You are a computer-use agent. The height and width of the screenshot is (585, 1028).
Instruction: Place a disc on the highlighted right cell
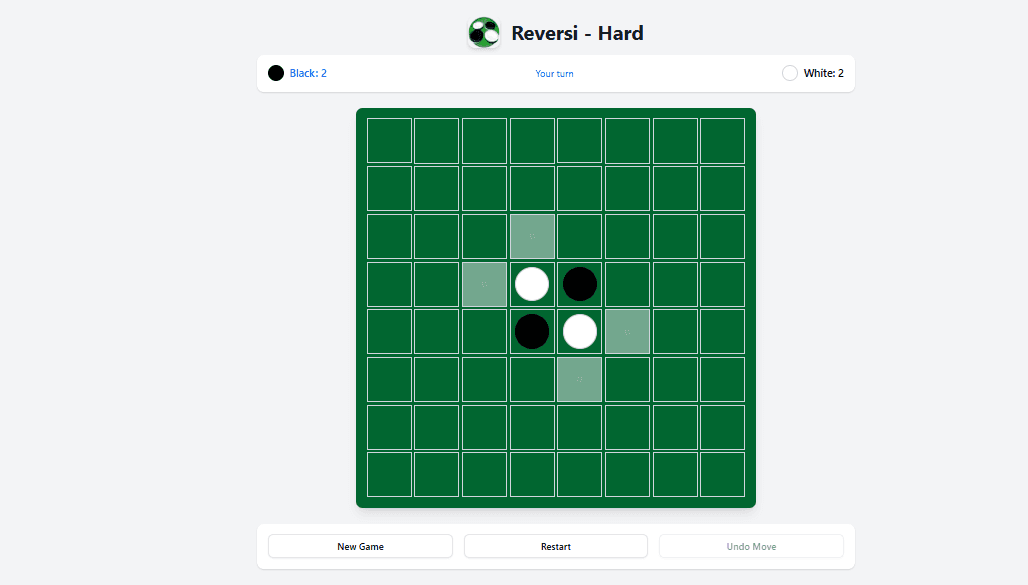coord(627,331)
